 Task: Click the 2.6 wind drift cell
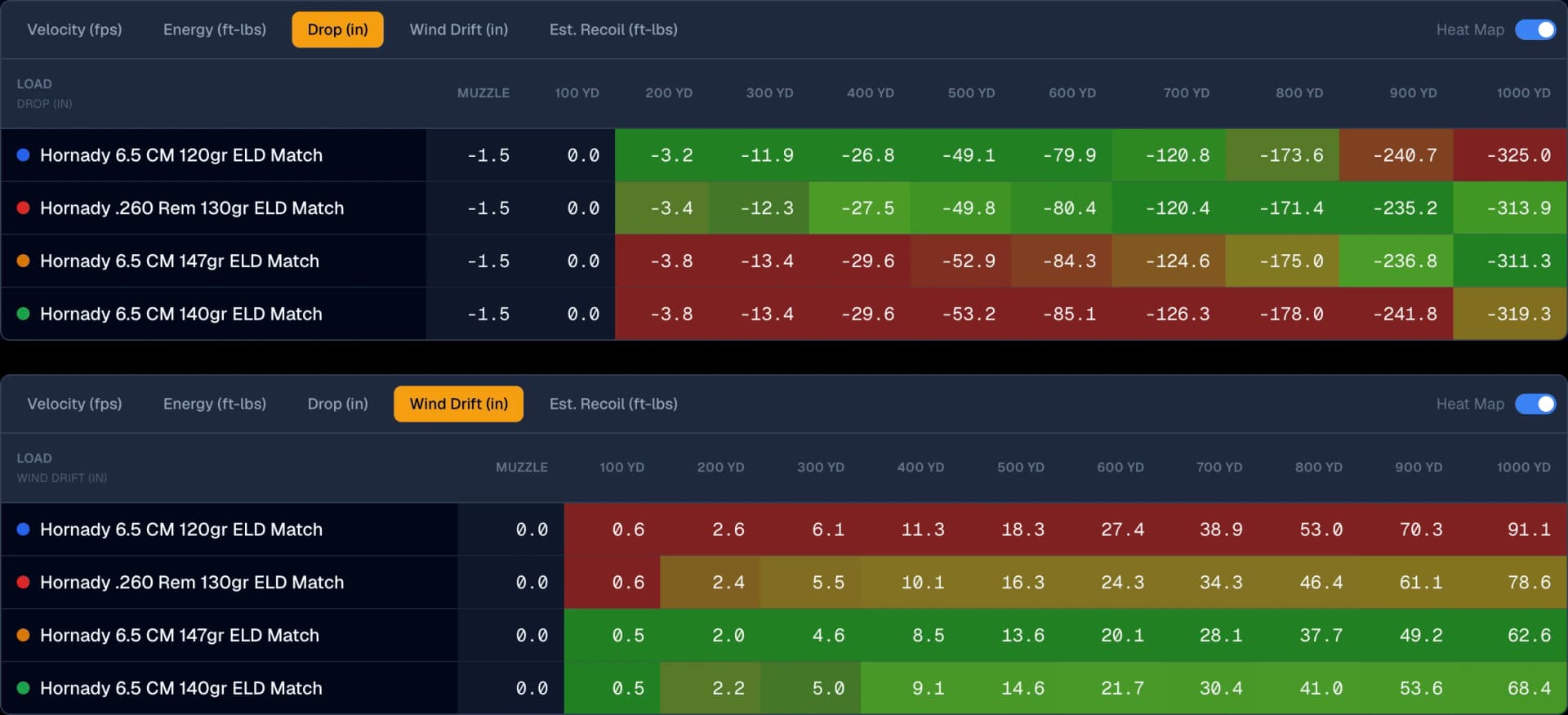(710, 530)
